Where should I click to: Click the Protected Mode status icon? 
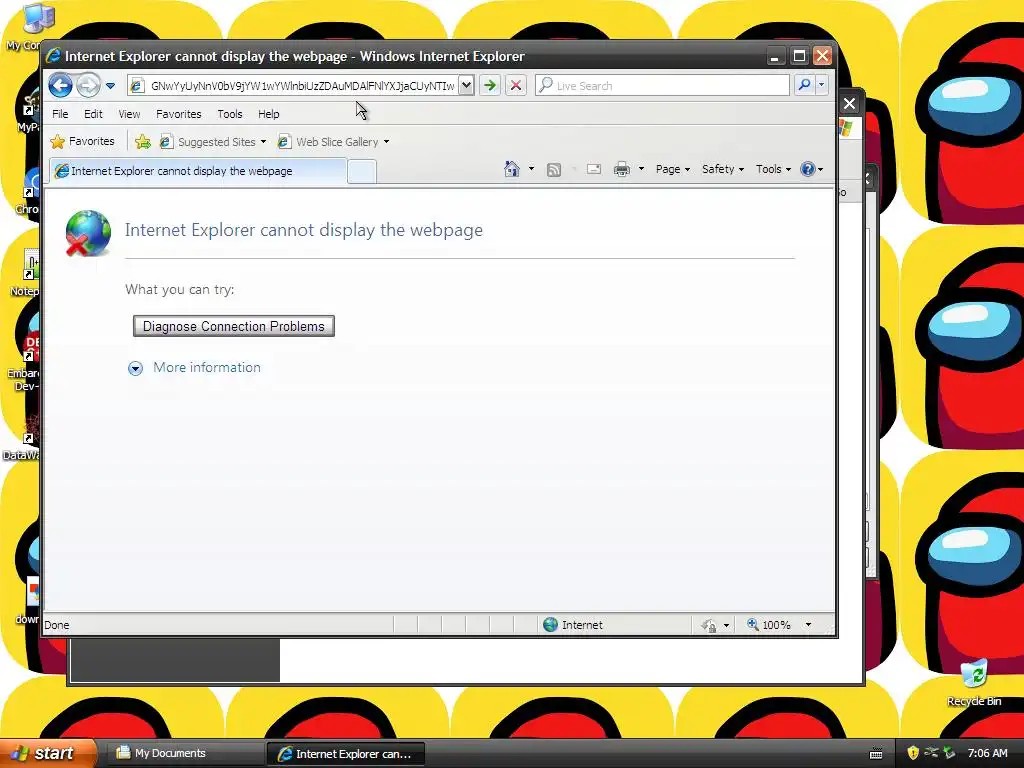click(x=709, y=626)
